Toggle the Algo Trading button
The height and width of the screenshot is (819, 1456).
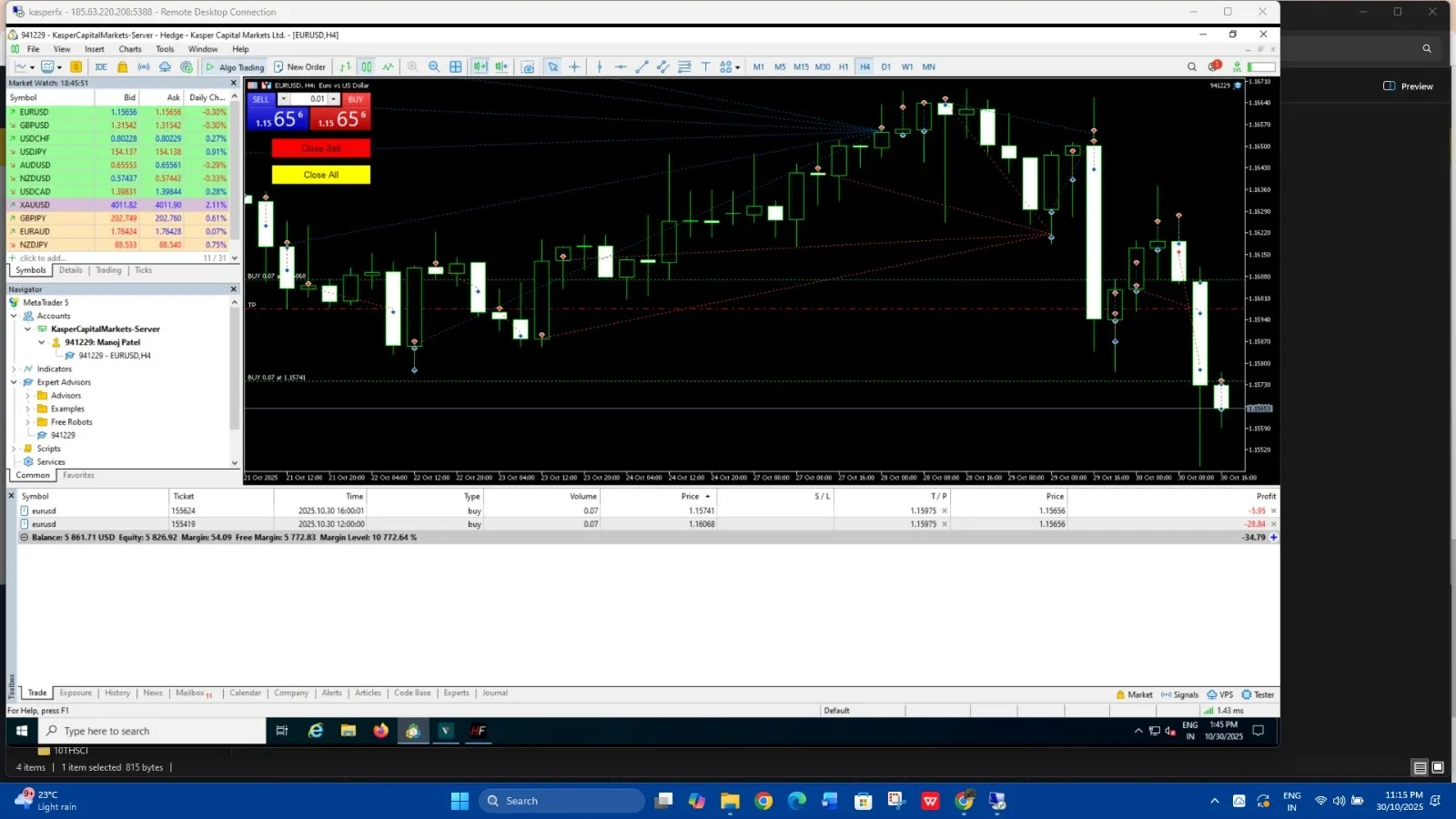235,67
